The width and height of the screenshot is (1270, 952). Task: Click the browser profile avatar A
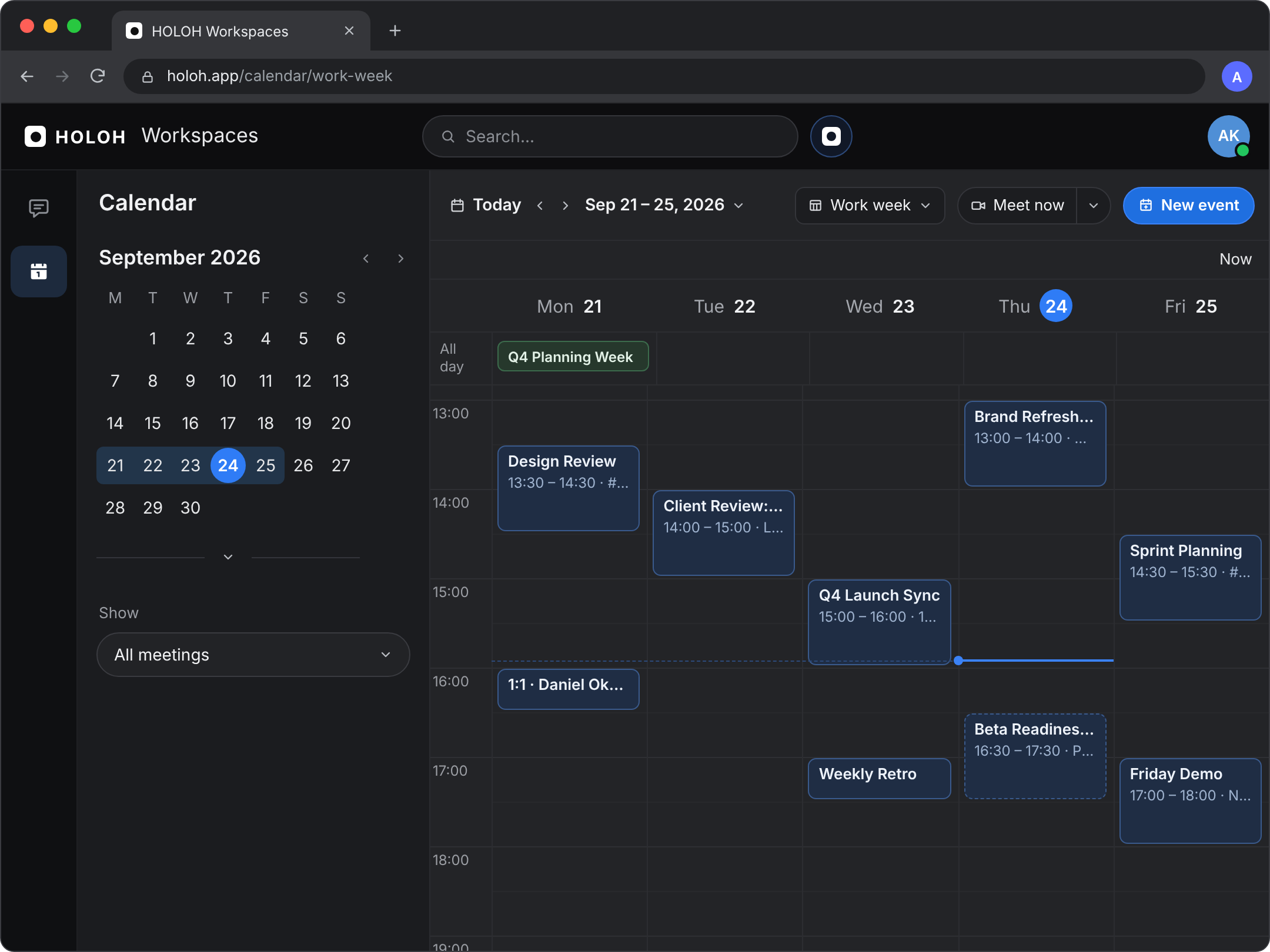pos(1236,76)
